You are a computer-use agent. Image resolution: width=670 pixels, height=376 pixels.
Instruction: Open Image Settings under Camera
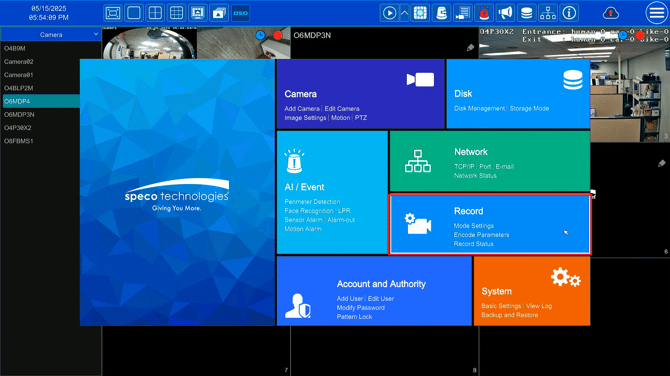pos(305,118)
